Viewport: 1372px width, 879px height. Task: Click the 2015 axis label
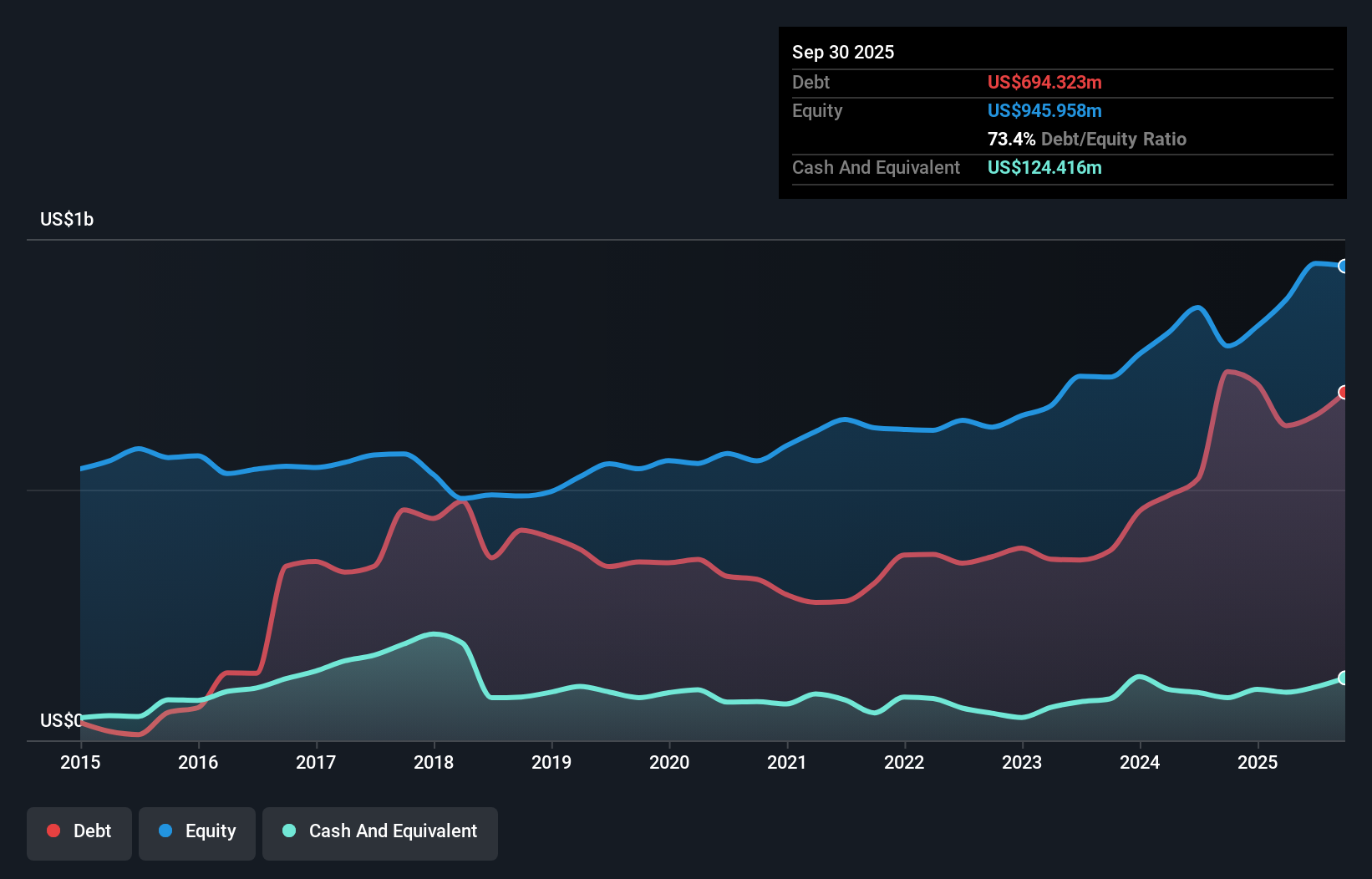tap(80, 762)
